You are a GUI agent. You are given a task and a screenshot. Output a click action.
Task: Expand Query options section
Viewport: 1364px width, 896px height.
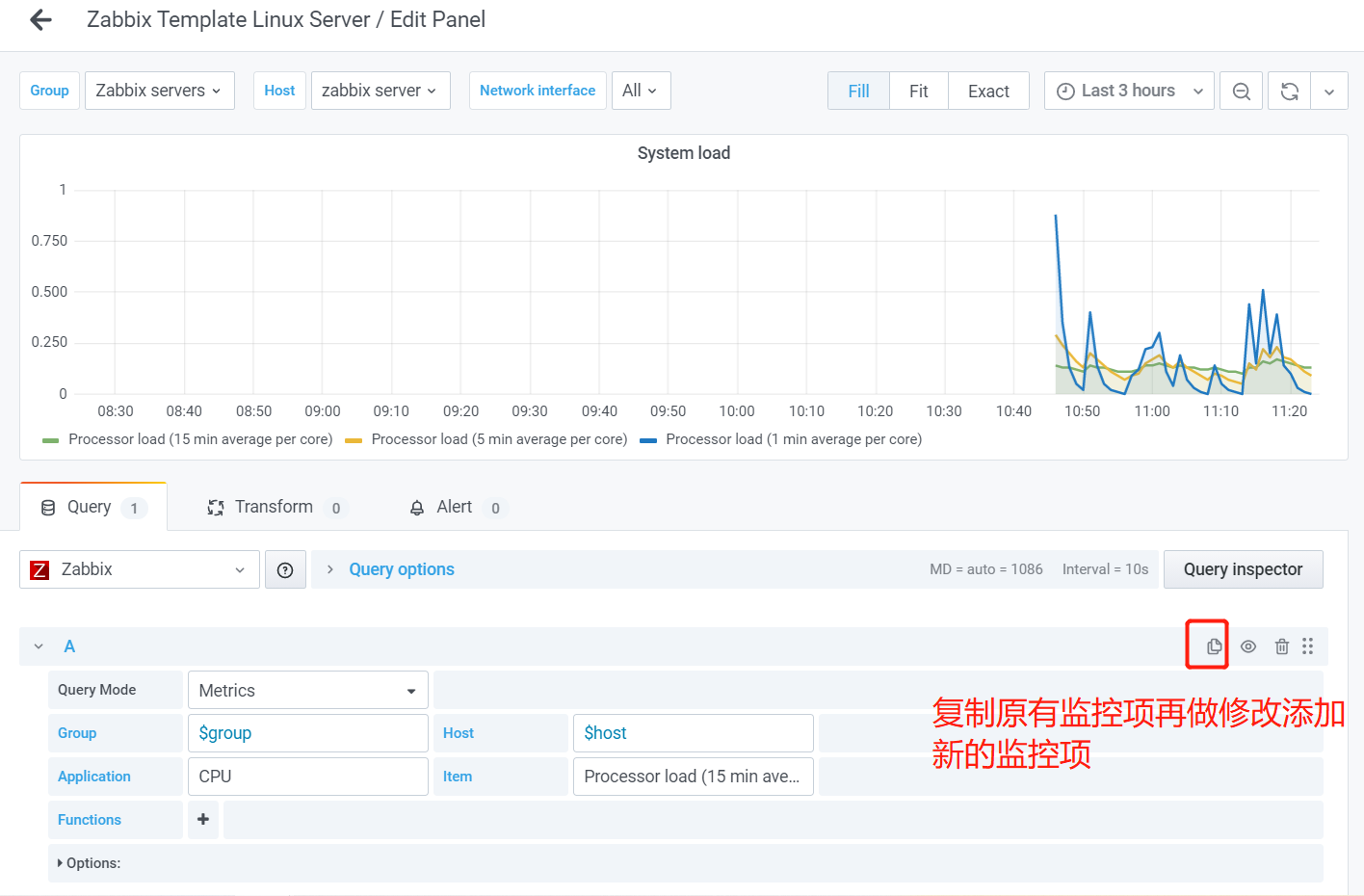(402, 569)
